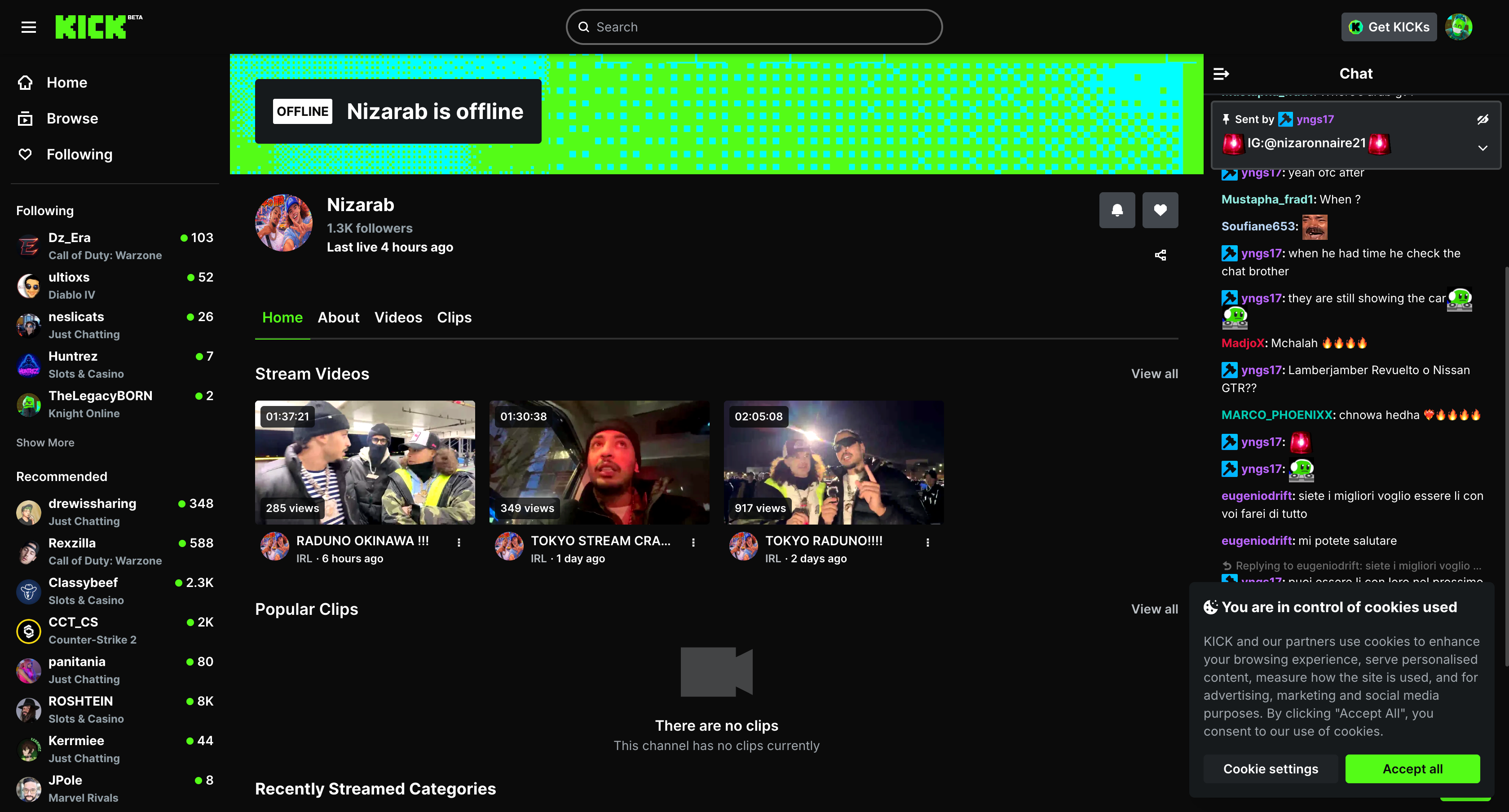The width and height of the screenshot is (1509, 812).
Task: Go to Home in the sidebar
Action: [66, 83]
